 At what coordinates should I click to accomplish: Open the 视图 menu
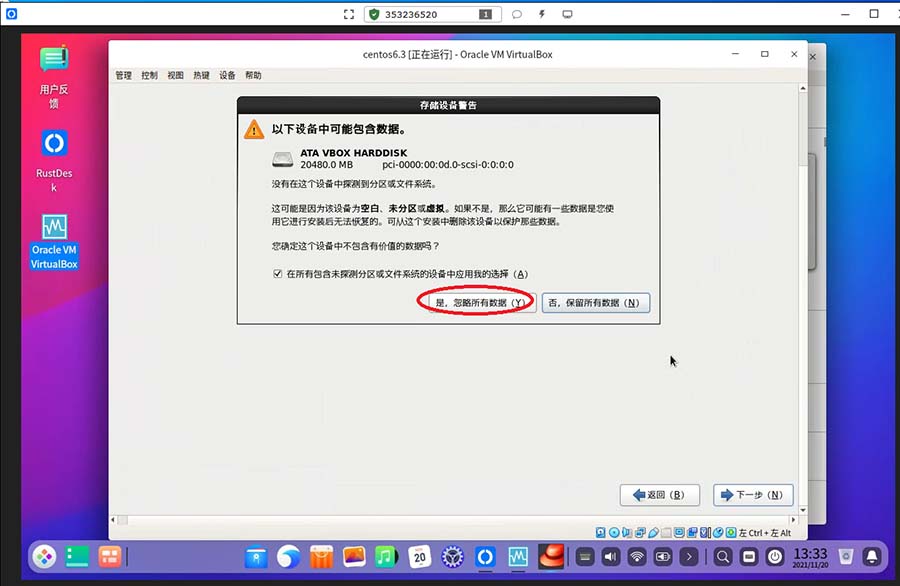pos(175,75)
